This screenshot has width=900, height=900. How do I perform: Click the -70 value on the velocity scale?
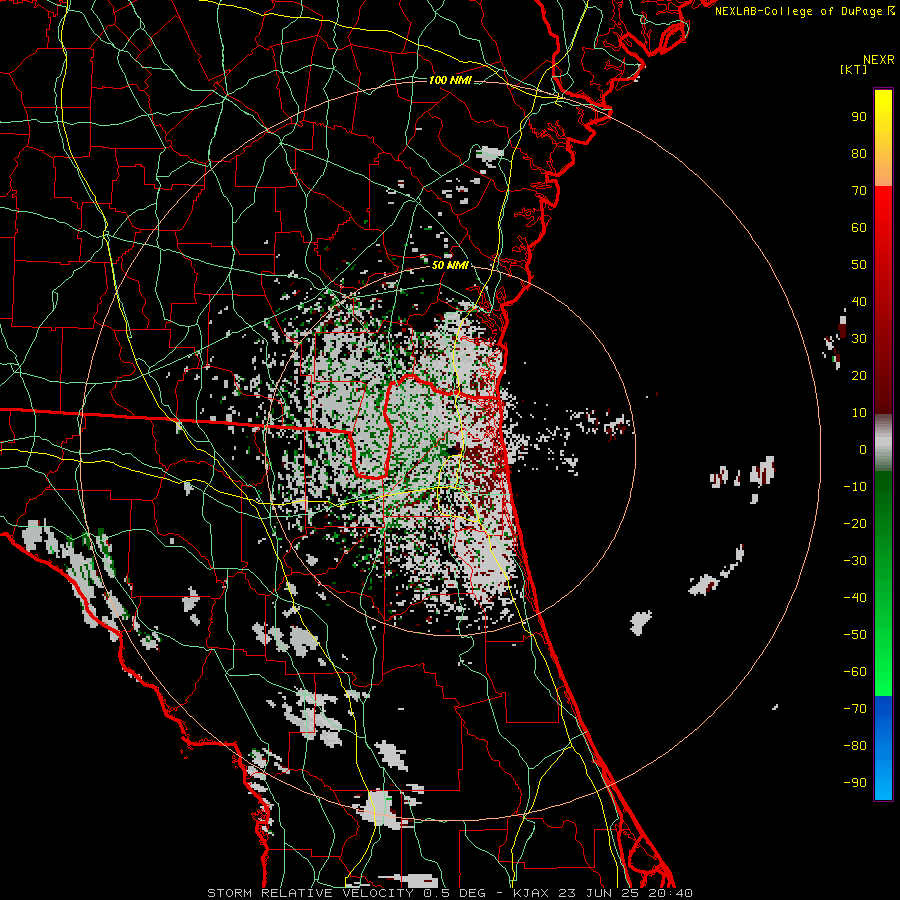tap(855, 709)
